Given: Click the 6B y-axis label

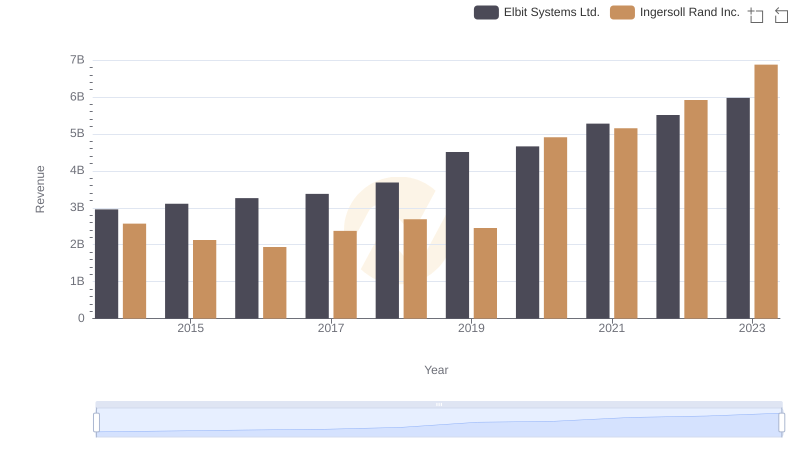Looking at the screenshot, I should [77, 97].
